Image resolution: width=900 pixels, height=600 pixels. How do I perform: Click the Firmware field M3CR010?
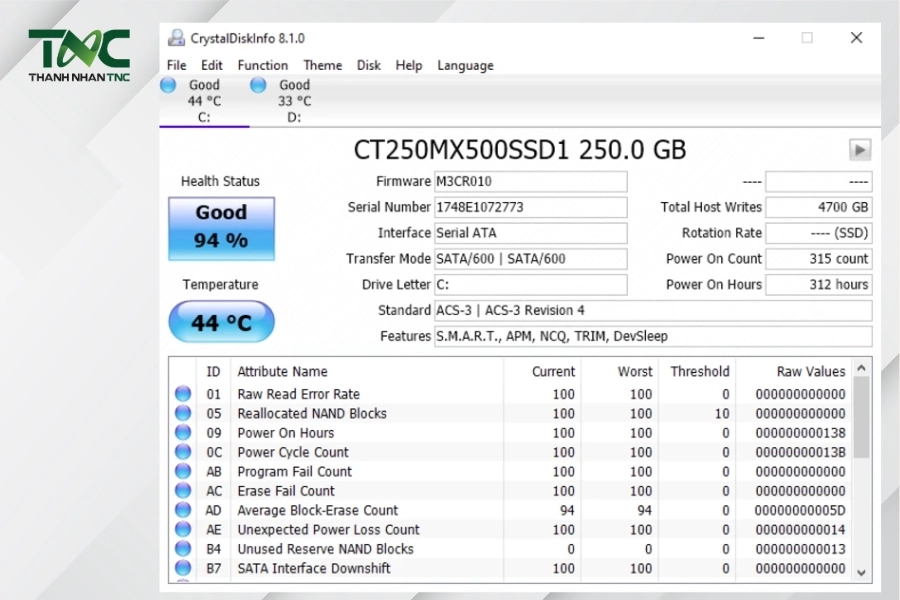530,181
